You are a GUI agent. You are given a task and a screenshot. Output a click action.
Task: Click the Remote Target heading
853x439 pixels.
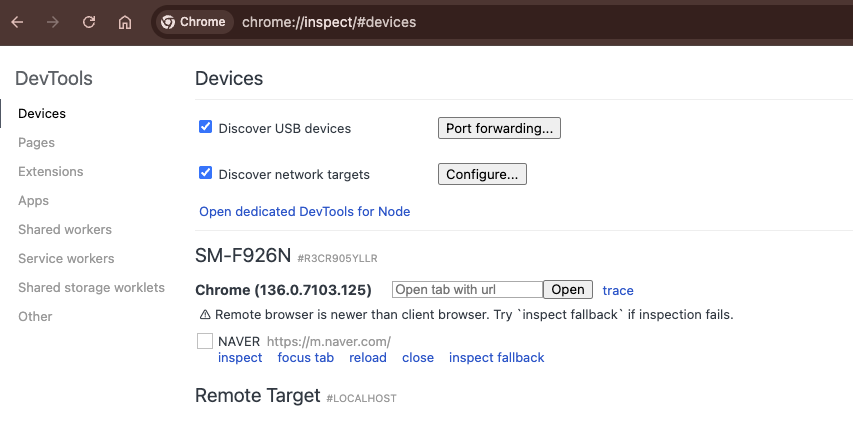coord(257,395)
